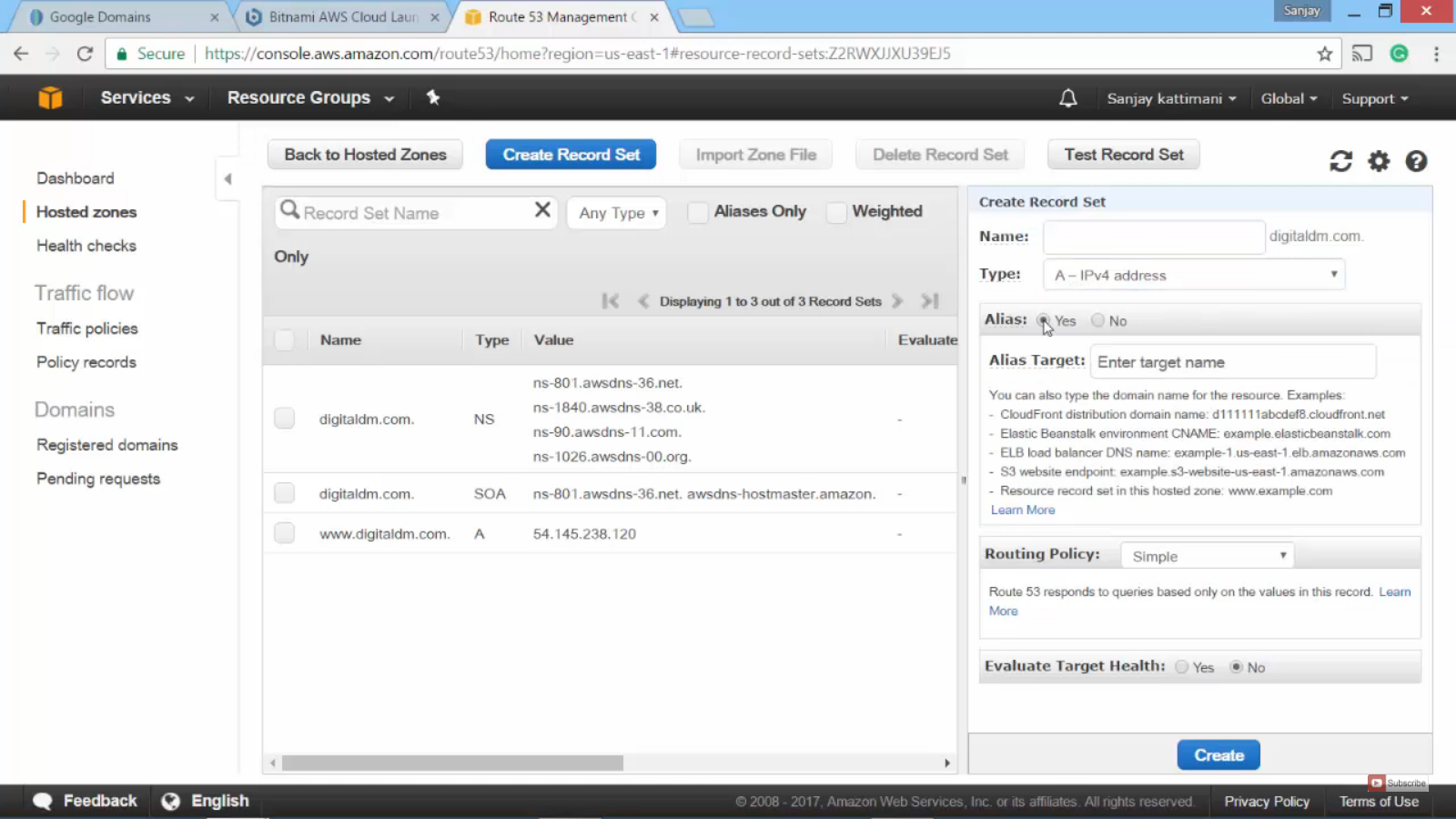The width and height of the screenshot is (1456, 819).
Task: Bookmark this page with the star icon
Action: point(1325,54)
